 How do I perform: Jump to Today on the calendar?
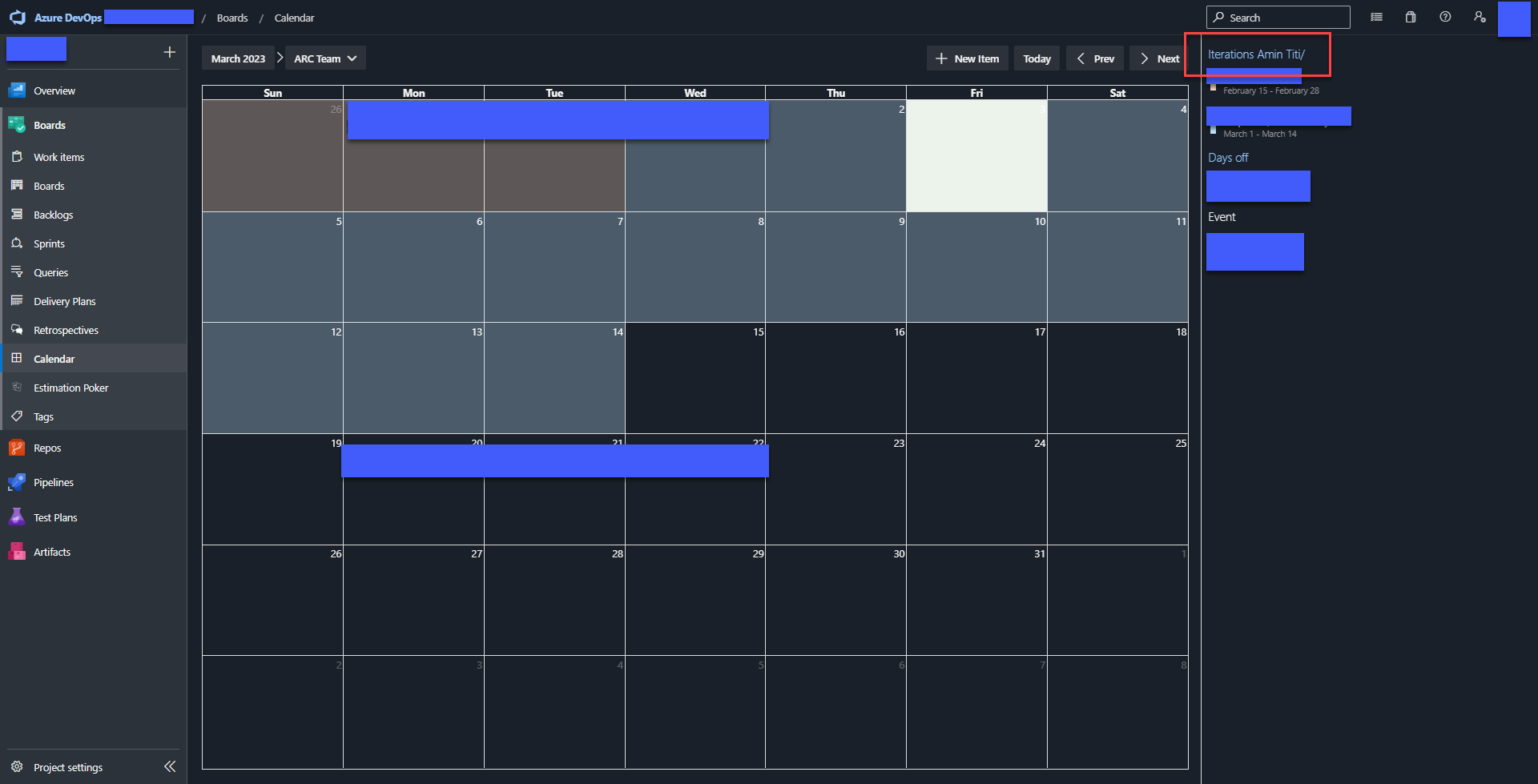click(1037, 58)
